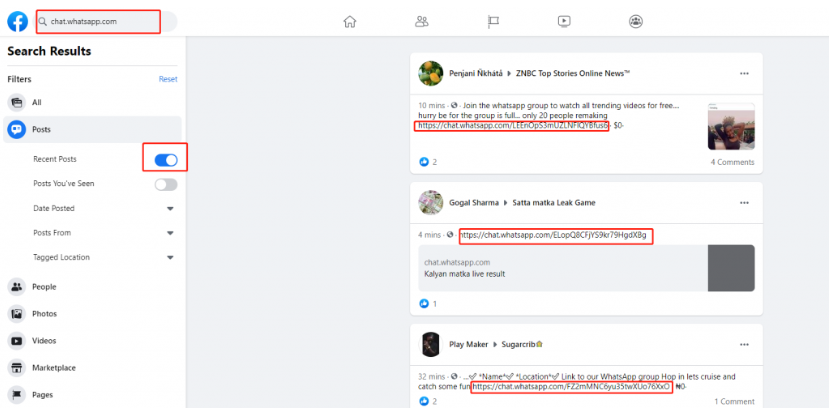The height and width of the screenshot is (408, 830).
Task: Open Penjani Ñkhátá profile name link
Action: pos(476,74)
